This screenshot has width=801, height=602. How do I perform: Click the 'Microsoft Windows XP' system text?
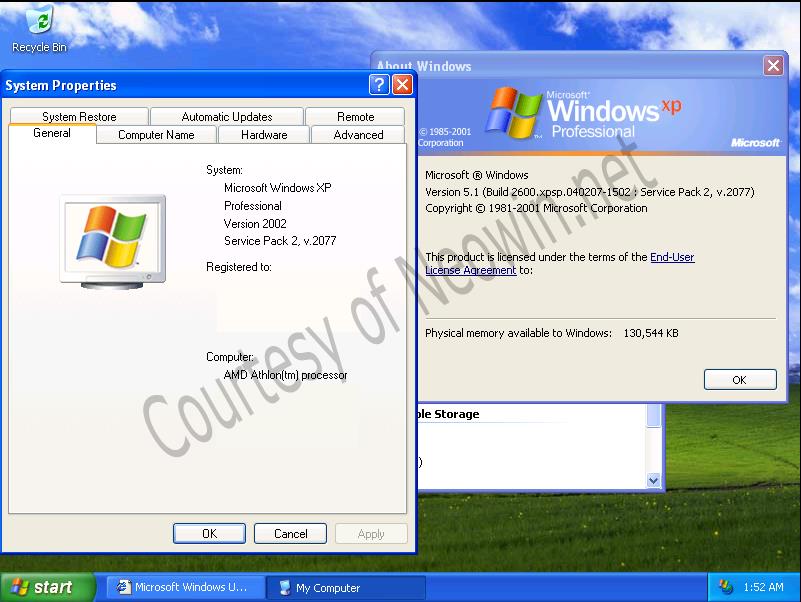tap(277, 188)
